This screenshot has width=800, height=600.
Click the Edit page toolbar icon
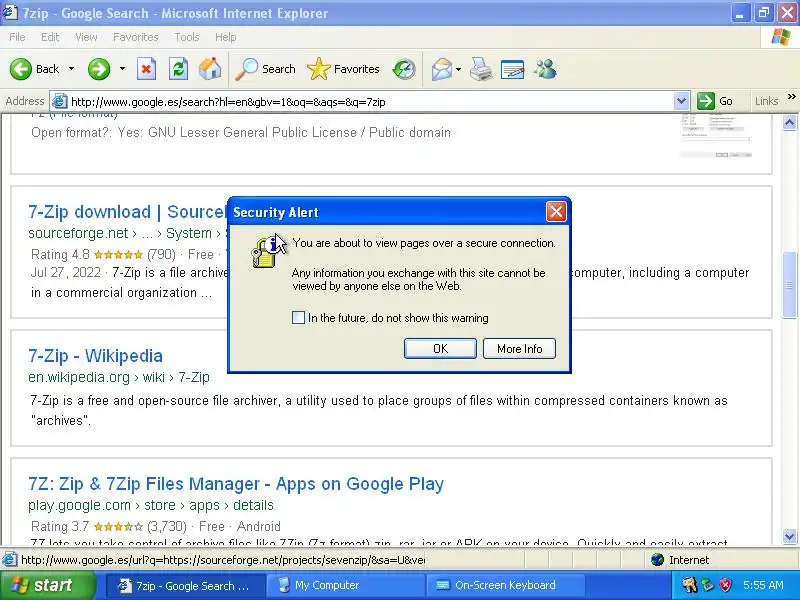pos(513,69)
